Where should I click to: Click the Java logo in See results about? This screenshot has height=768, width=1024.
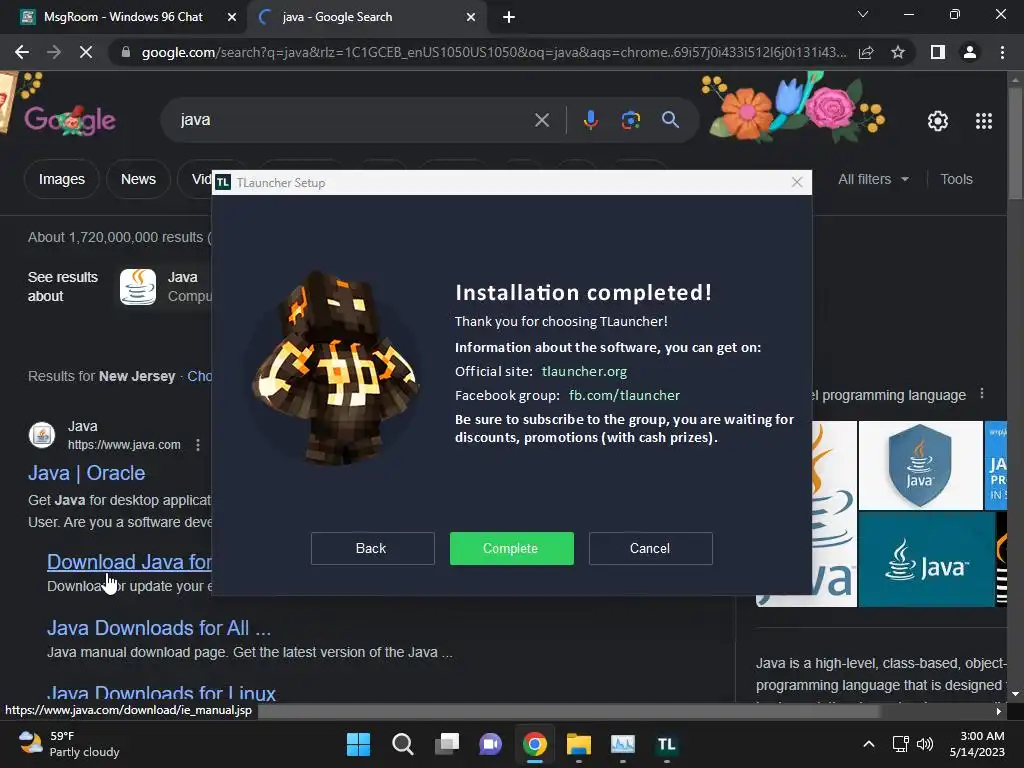click(x=138, y=287)
